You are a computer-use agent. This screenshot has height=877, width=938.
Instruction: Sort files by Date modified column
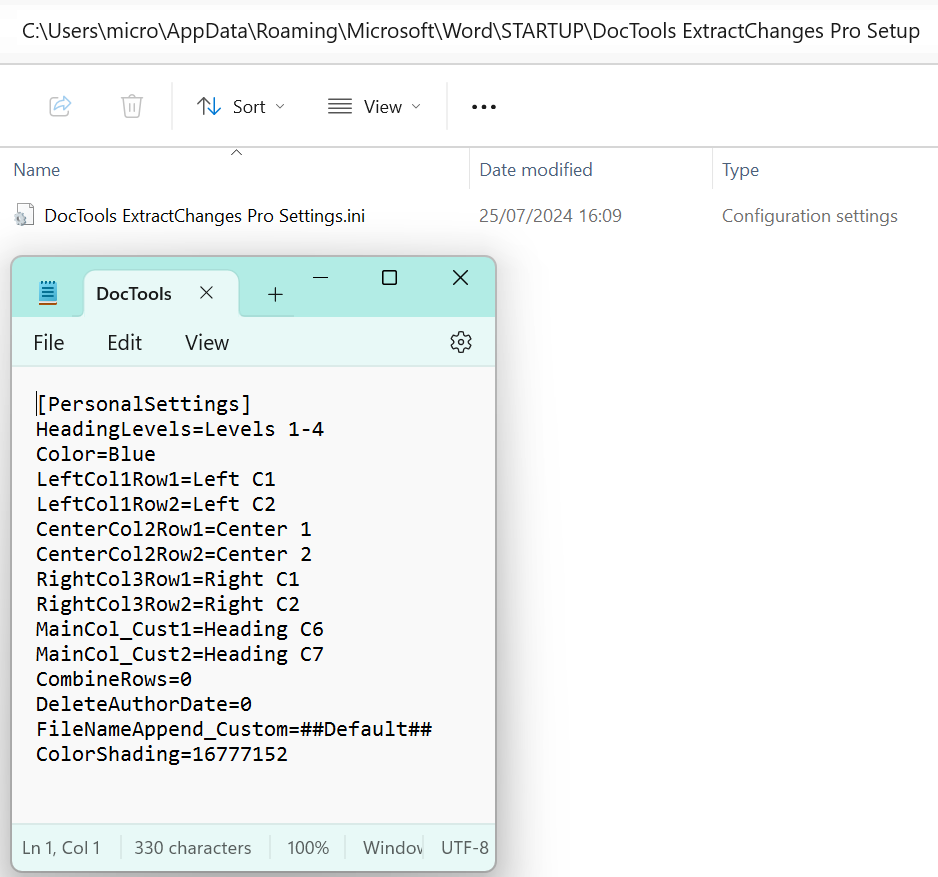535,170
